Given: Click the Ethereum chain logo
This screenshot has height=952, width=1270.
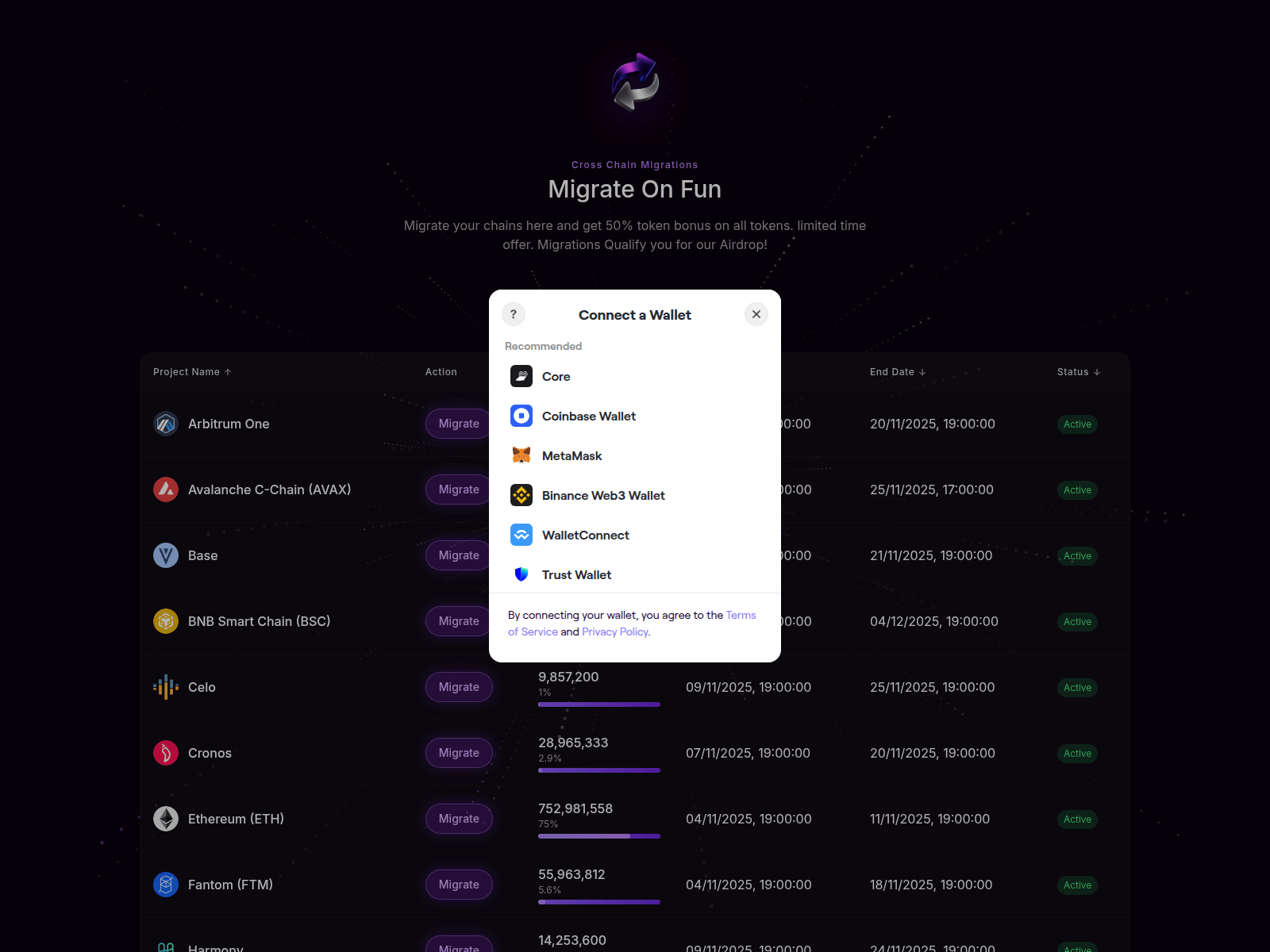Looking at the screenshot, I should pyautogui.click(x=166, y=819).
